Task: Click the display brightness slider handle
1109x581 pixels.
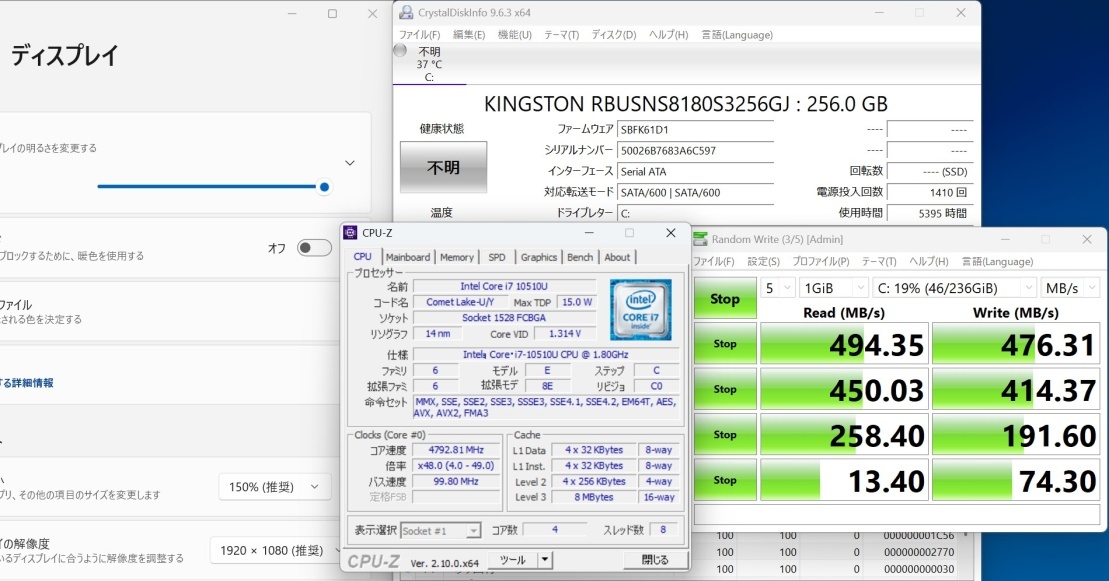Action: click(x=323, y=187)
